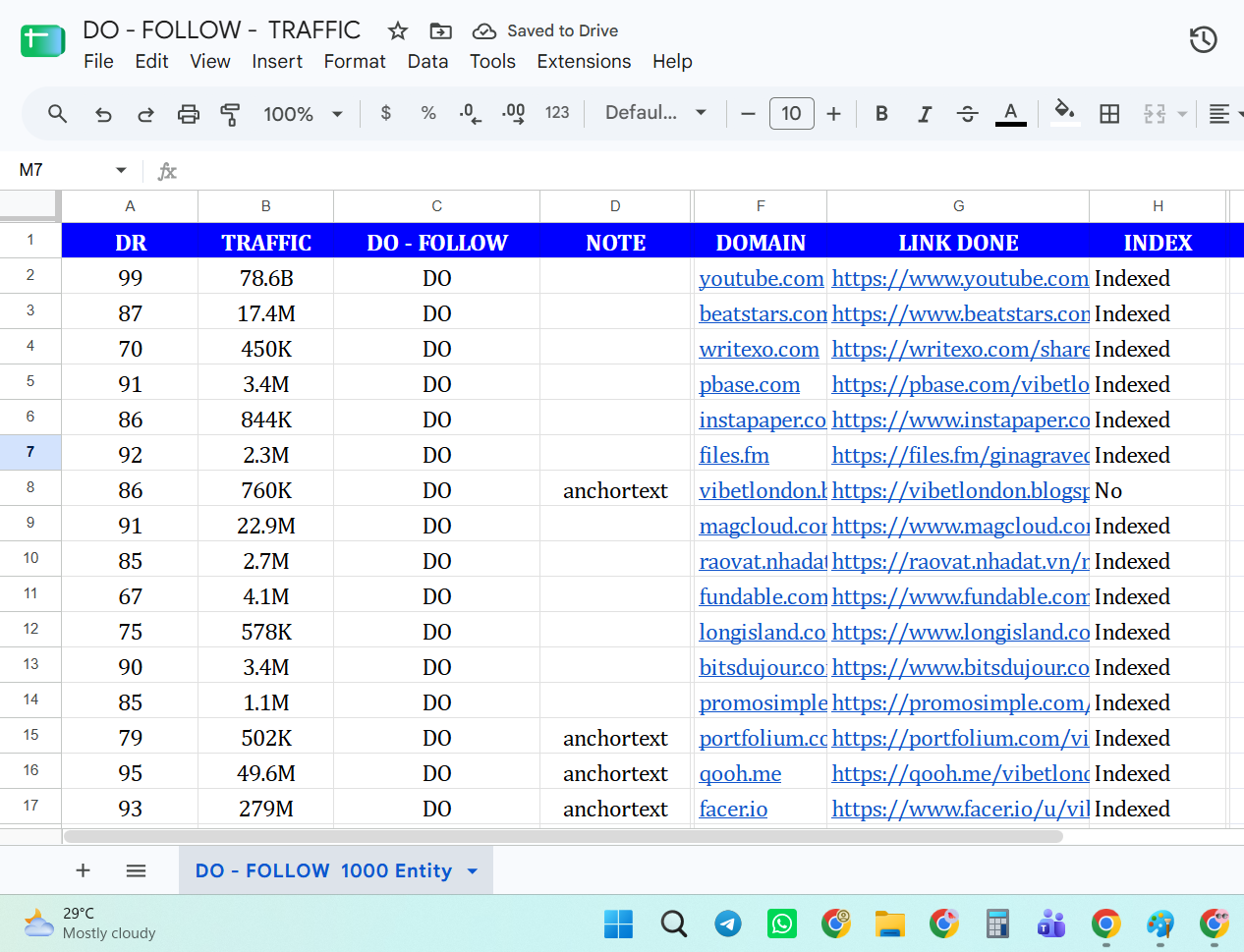Image resolution: width=1244 pixels, height=952 pixels.
Task: Click the Name box showing M7
Action: click(59, 170)
